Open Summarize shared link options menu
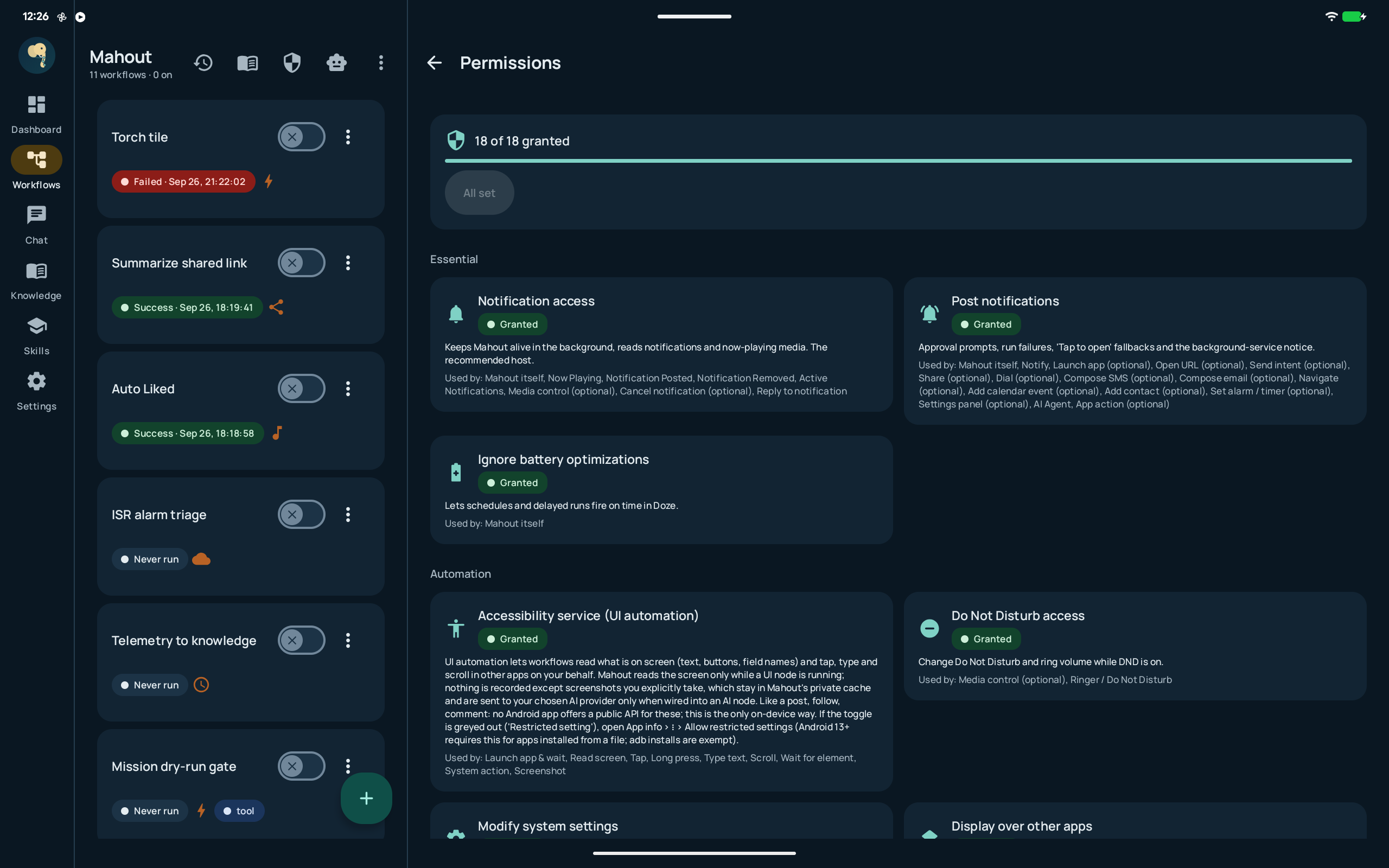The height and width of the screenshot is (868, 1389). 348,263
